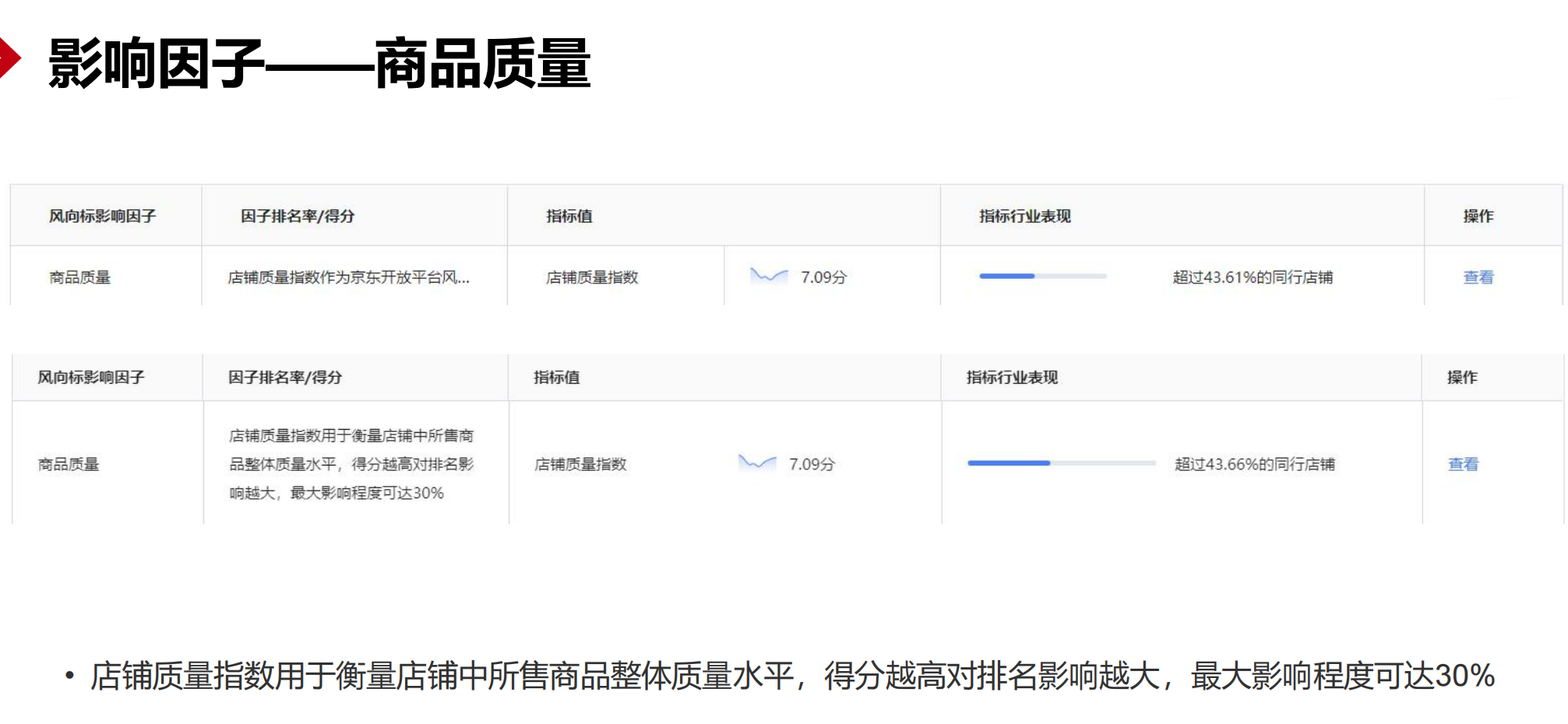This screenshot has width=1568, height=724.
Task: Click 指标行业表现 header in upper table
Action: click(1024, 216)
